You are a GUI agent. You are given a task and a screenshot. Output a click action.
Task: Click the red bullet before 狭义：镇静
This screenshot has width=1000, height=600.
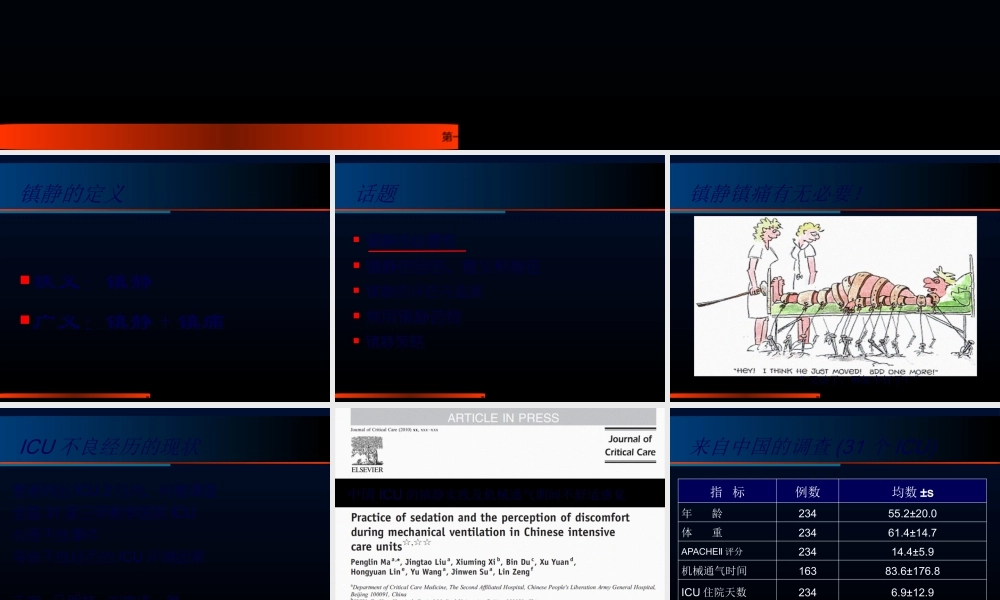[x=24, y=281]
